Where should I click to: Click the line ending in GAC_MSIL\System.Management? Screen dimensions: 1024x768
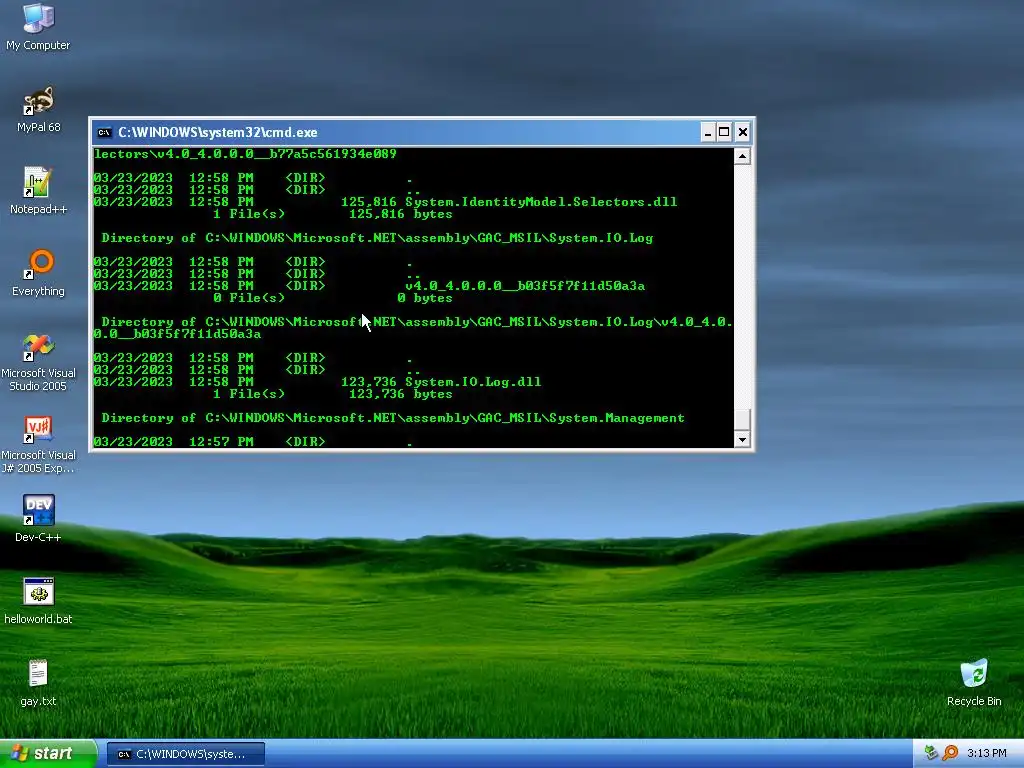click(393, 418)
